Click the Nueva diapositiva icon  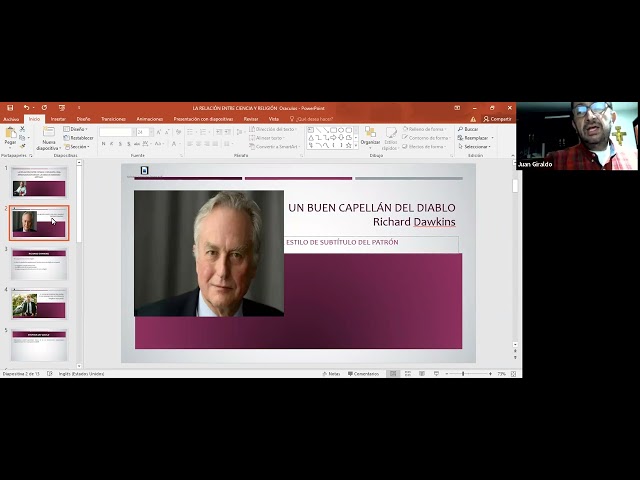pos(49,132)
